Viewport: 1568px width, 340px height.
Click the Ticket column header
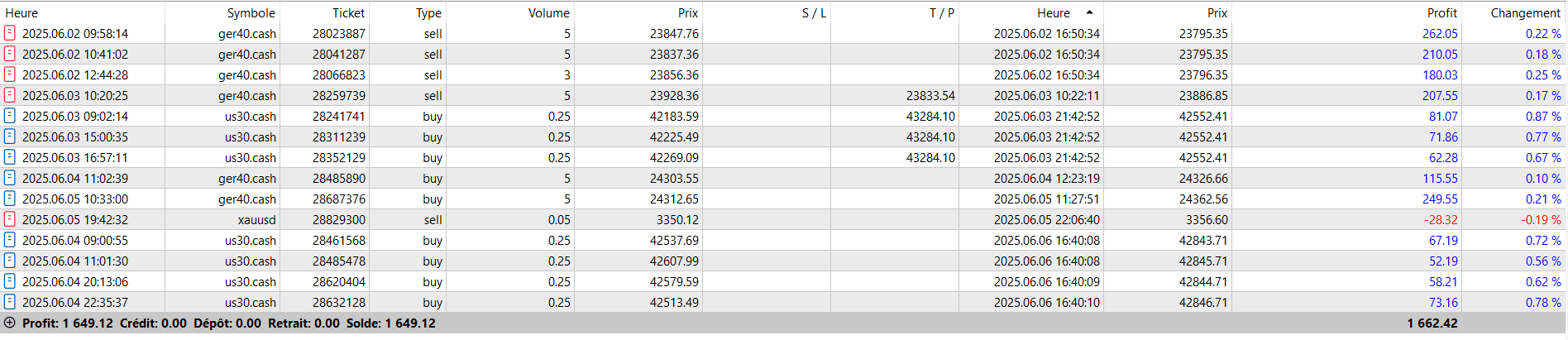[x=348, y=12]
